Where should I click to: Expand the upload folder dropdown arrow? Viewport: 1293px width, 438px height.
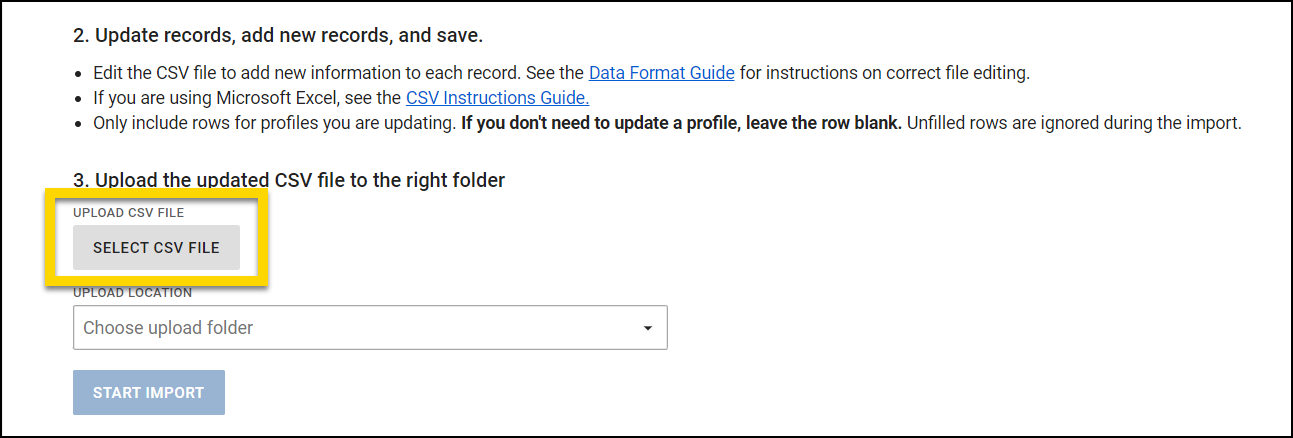(x=647, y=328)
